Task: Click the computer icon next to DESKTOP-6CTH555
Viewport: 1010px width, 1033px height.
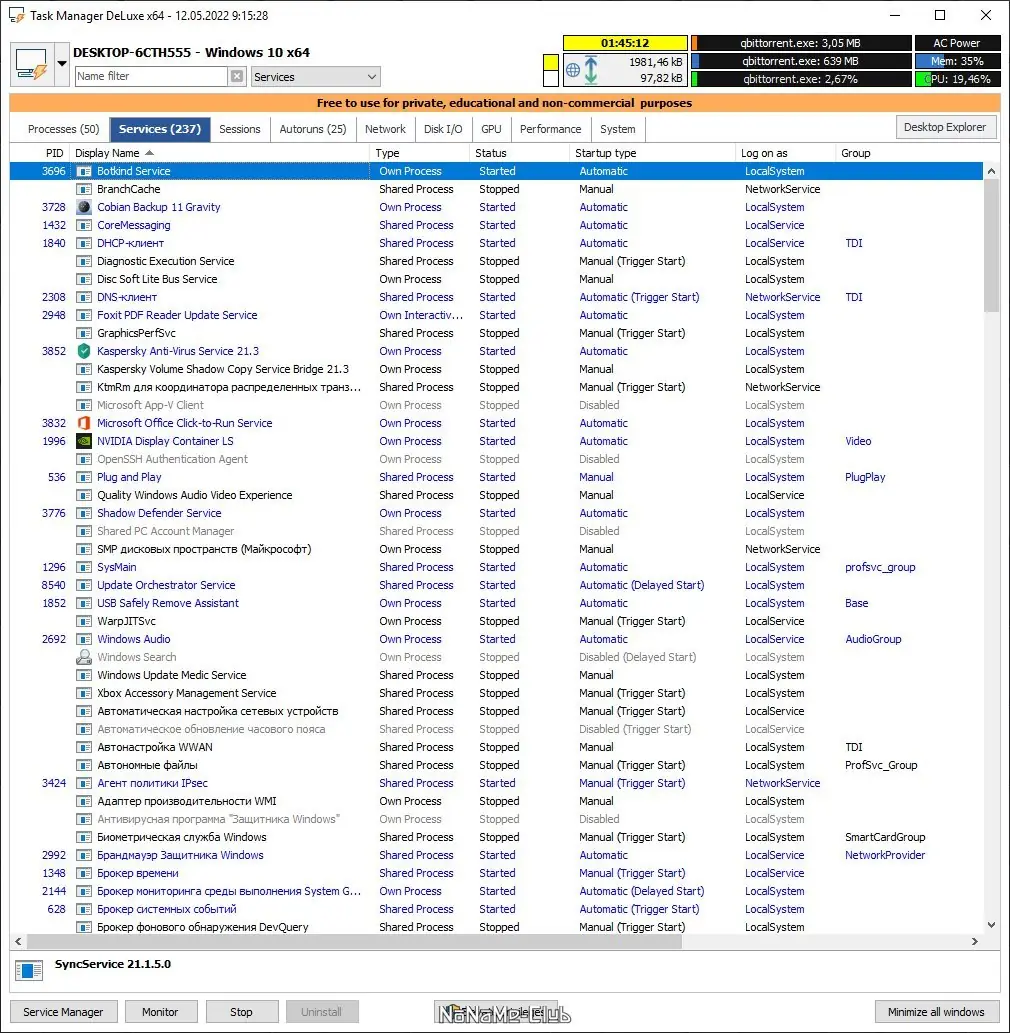Action: coord(32,64)
